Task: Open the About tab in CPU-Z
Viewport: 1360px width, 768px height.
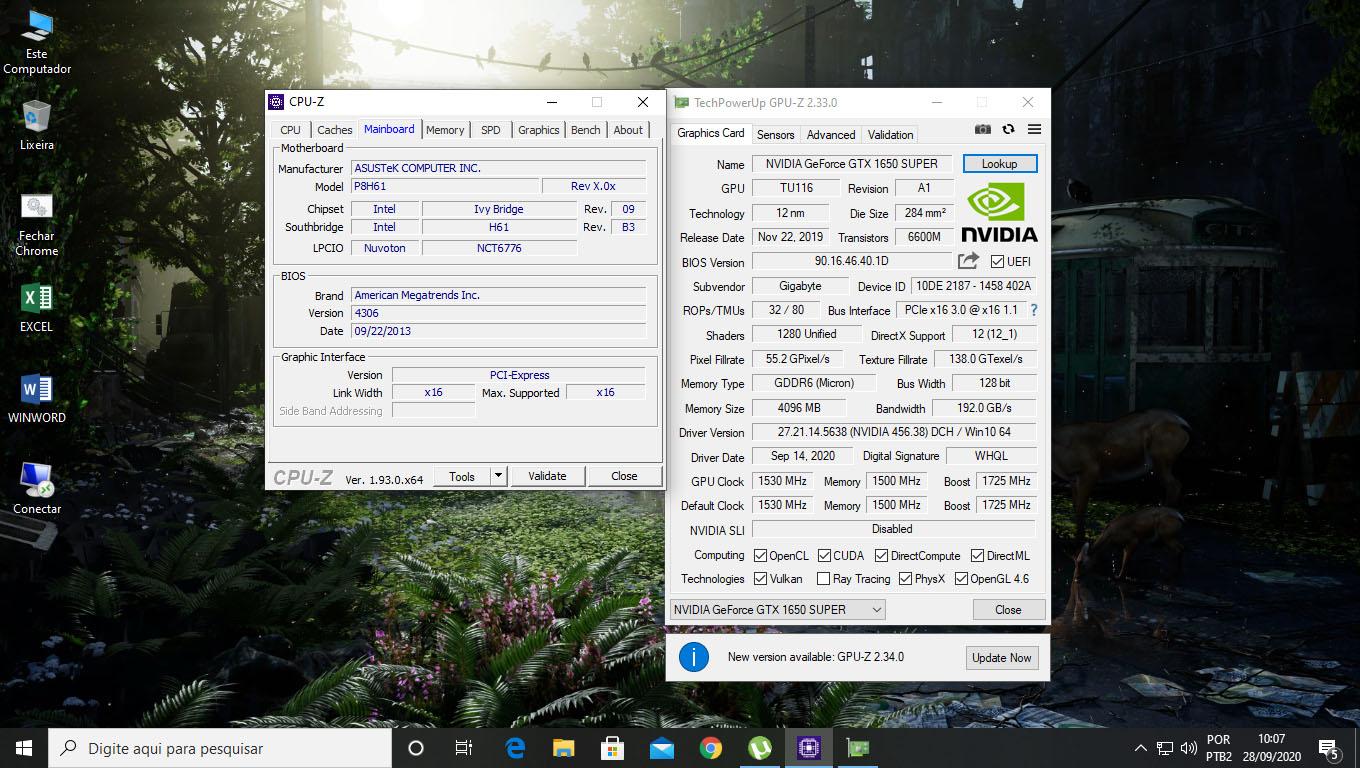Action: 628,130
